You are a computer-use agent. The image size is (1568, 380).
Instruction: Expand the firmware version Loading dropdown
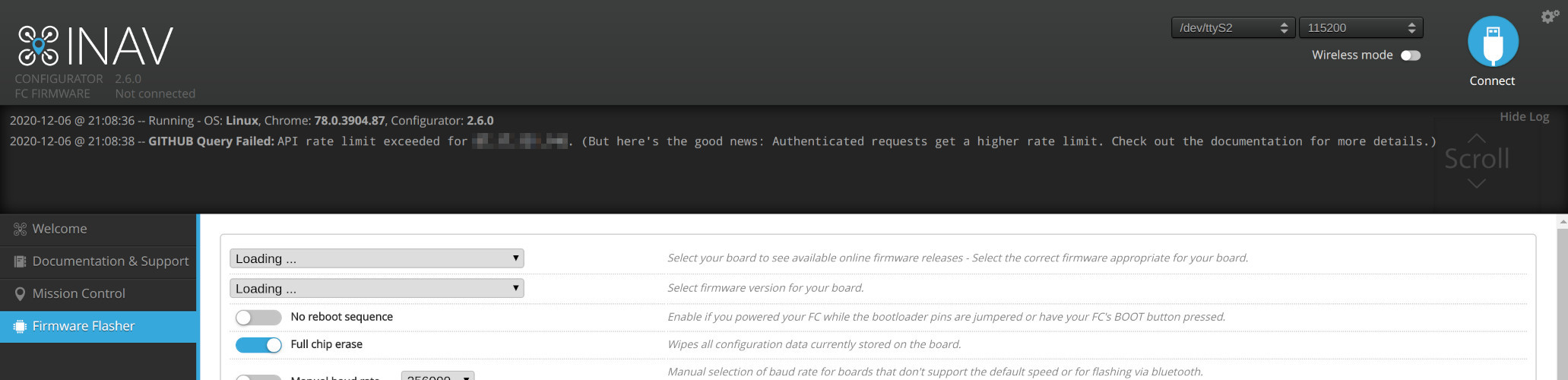pos(377,288)
